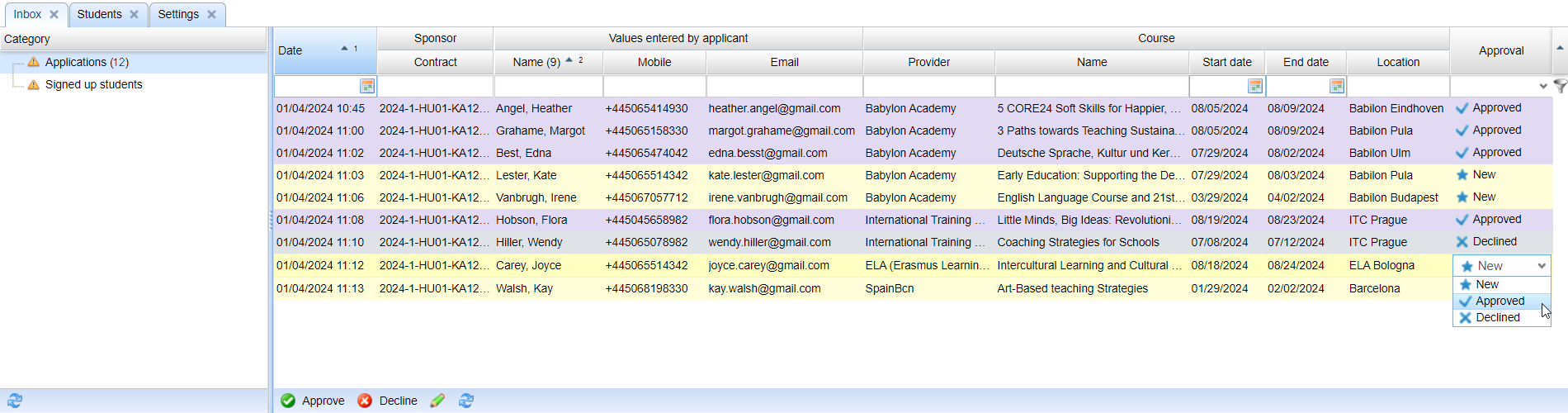Click '01/04/2024 11:06' date cell
This screenshot has height=413, width=1568.
tap(320, 197)
